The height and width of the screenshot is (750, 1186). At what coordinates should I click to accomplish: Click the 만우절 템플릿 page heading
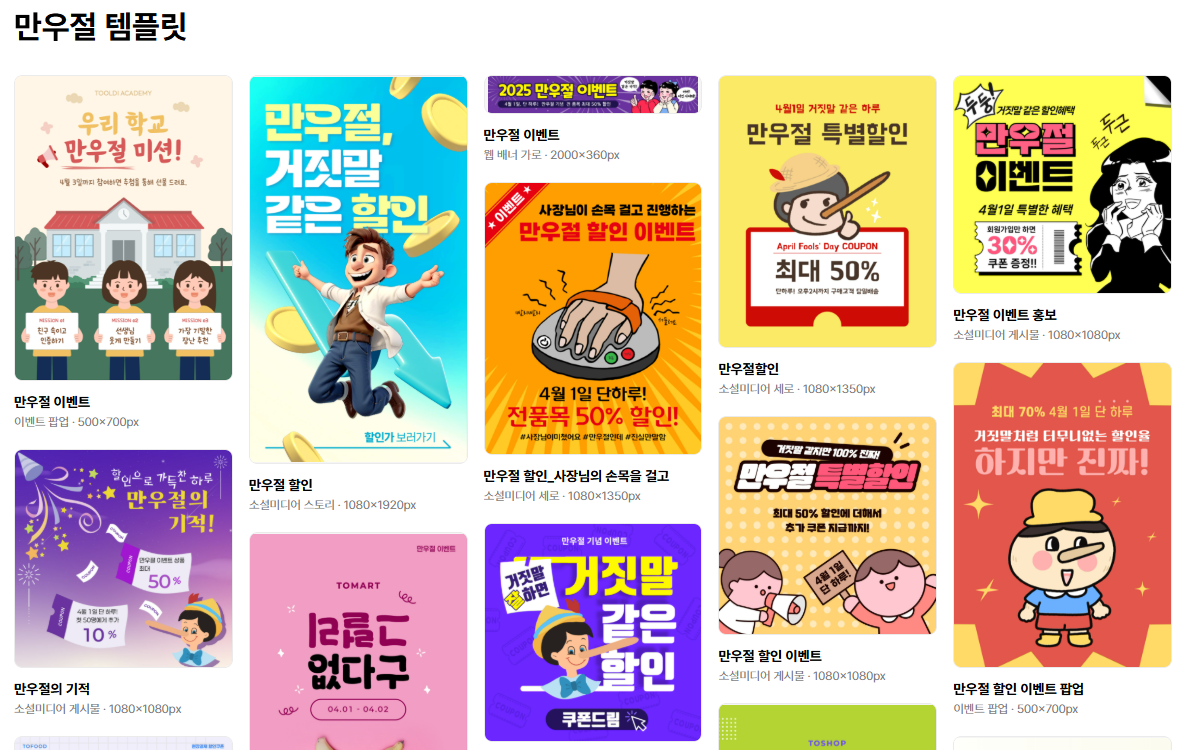coord(101,26)
